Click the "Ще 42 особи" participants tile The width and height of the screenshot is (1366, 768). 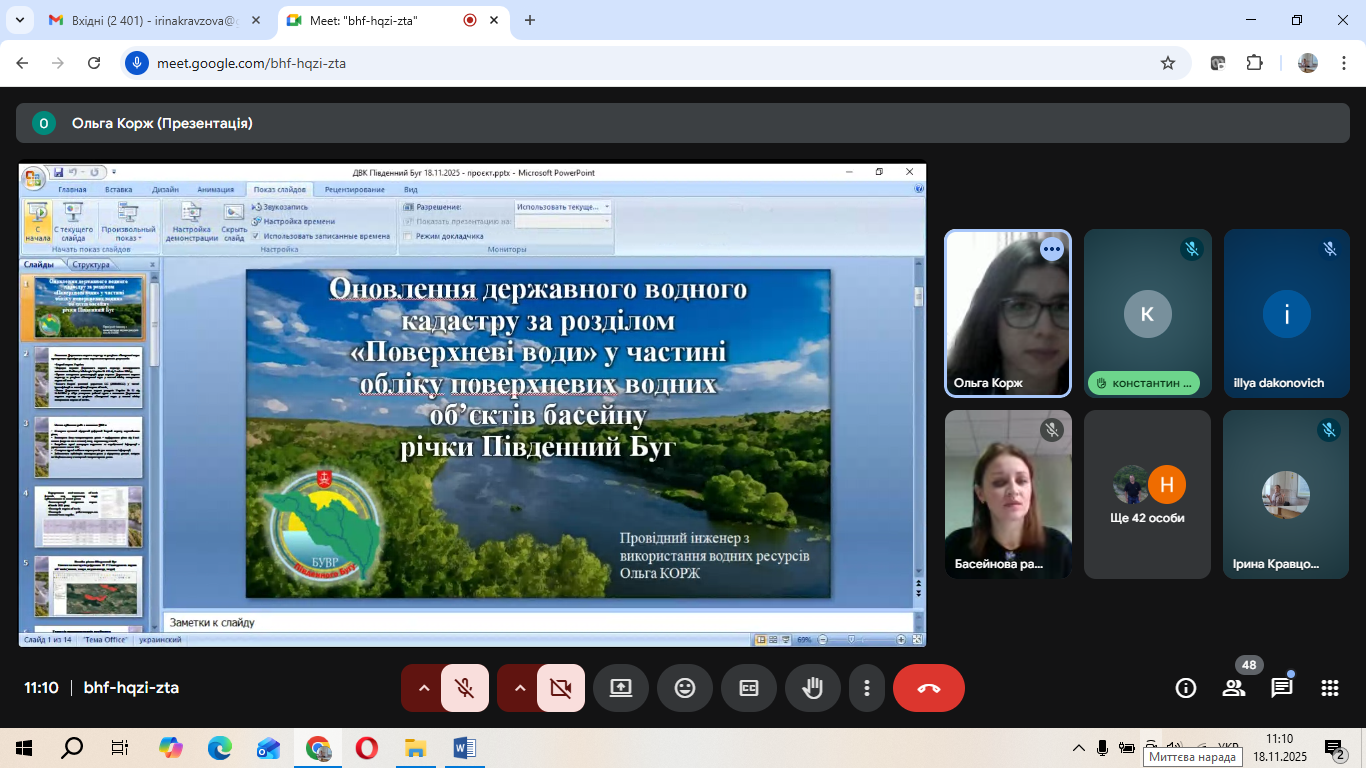pos(1147,495)
